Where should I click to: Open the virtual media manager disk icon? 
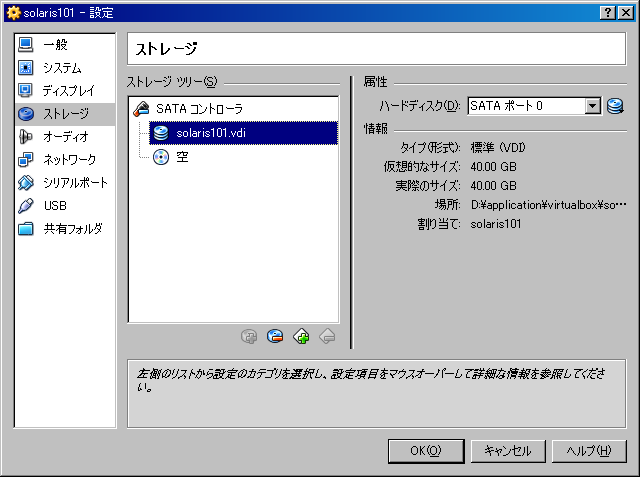coord(615,106)
